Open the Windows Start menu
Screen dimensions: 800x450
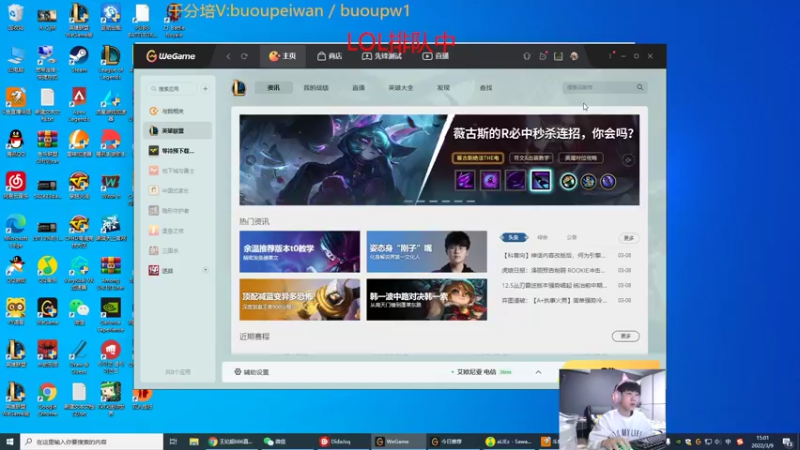pos(10,441)
